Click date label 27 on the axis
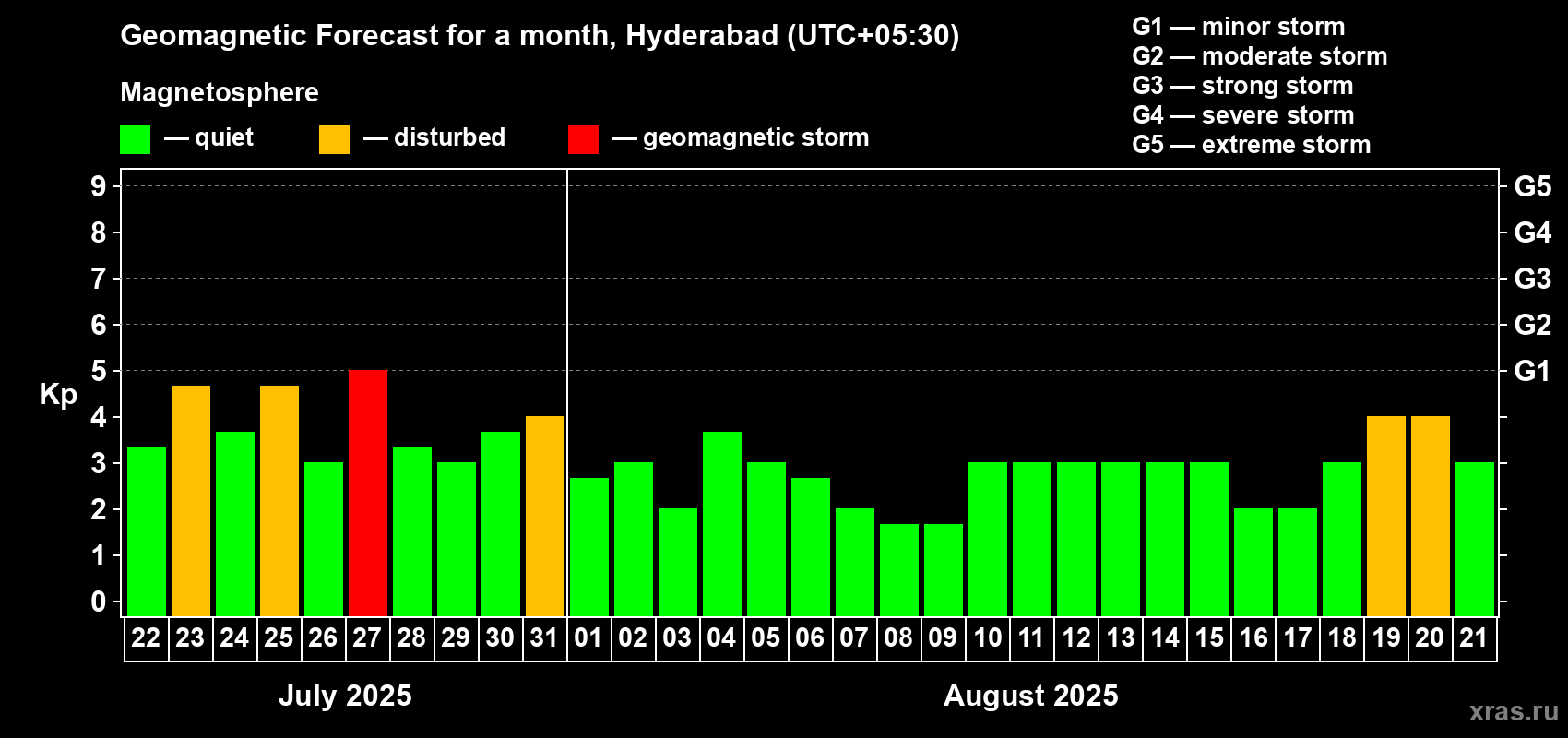Image resolution: width=1568 pixels, height=738 pixels. [x=367, y=638]
